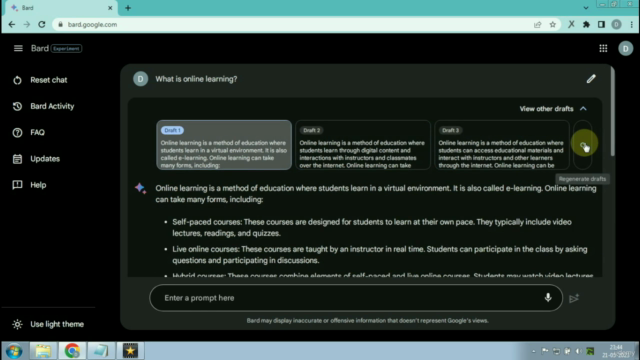Open the Bard hamburger main menu
Viewport: 640px width, 360px height.
tap(18, 49)
